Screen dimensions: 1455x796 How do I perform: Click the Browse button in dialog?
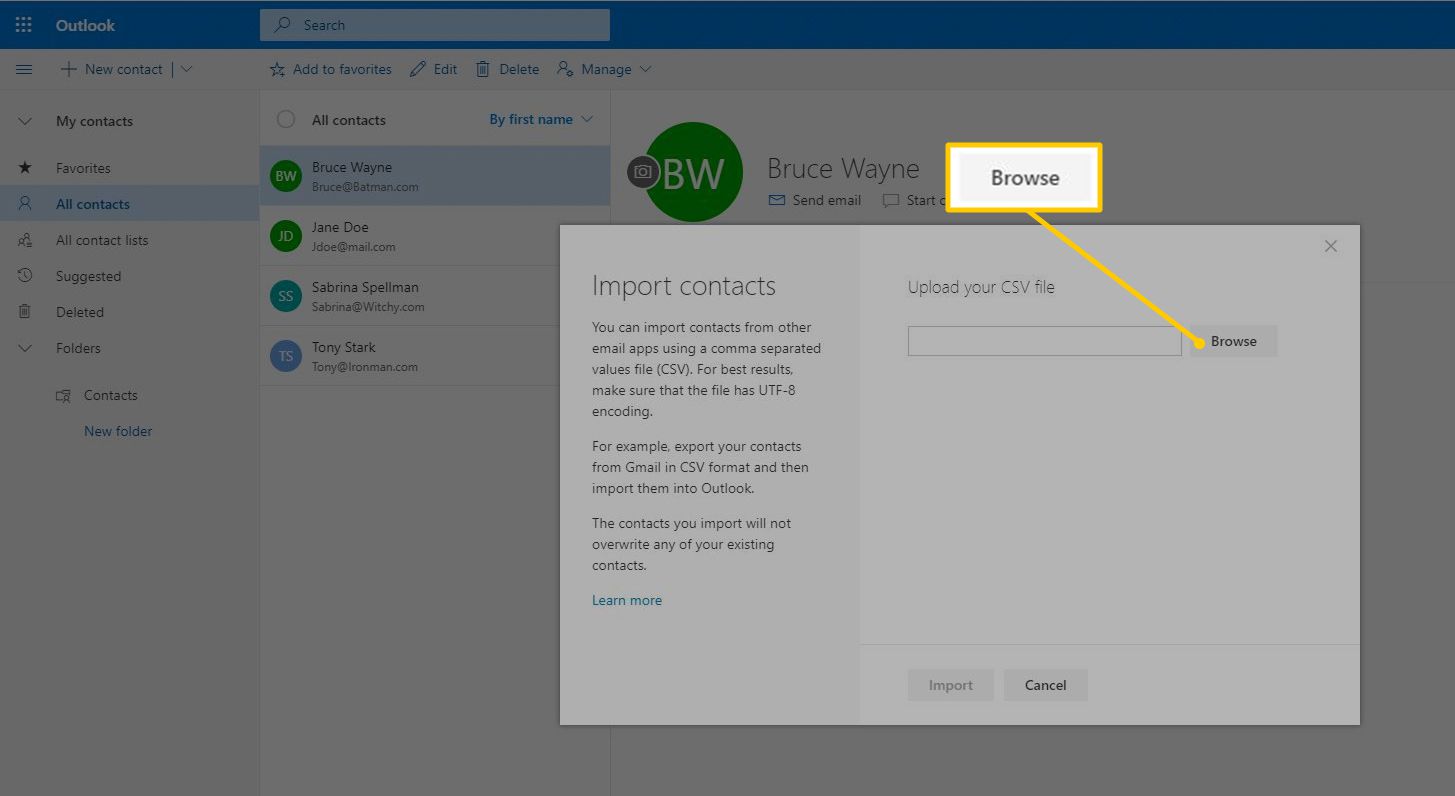pos(1234,341)
